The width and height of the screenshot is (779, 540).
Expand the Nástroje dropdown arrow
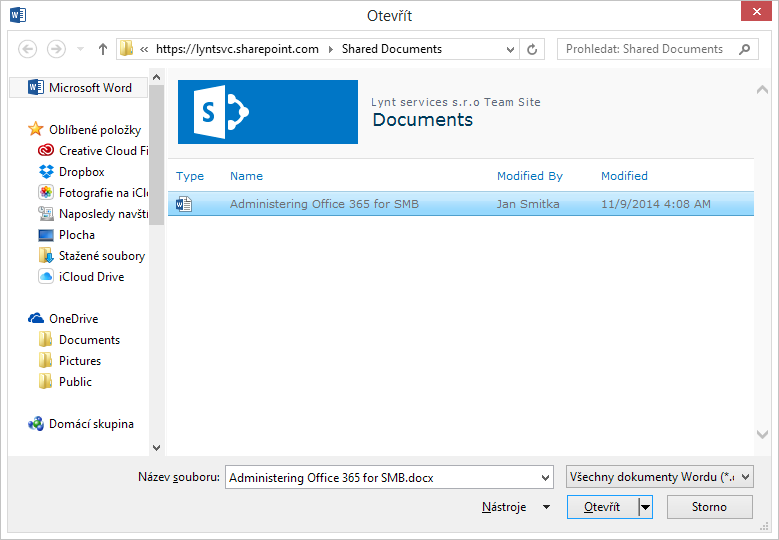(546, 507)
